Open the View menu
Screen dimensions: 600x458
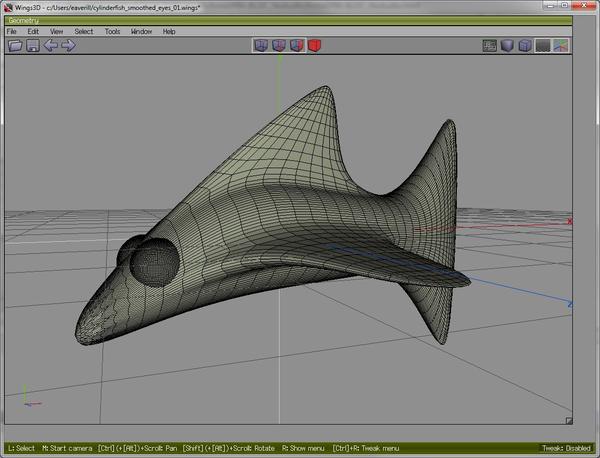(58, 31)
